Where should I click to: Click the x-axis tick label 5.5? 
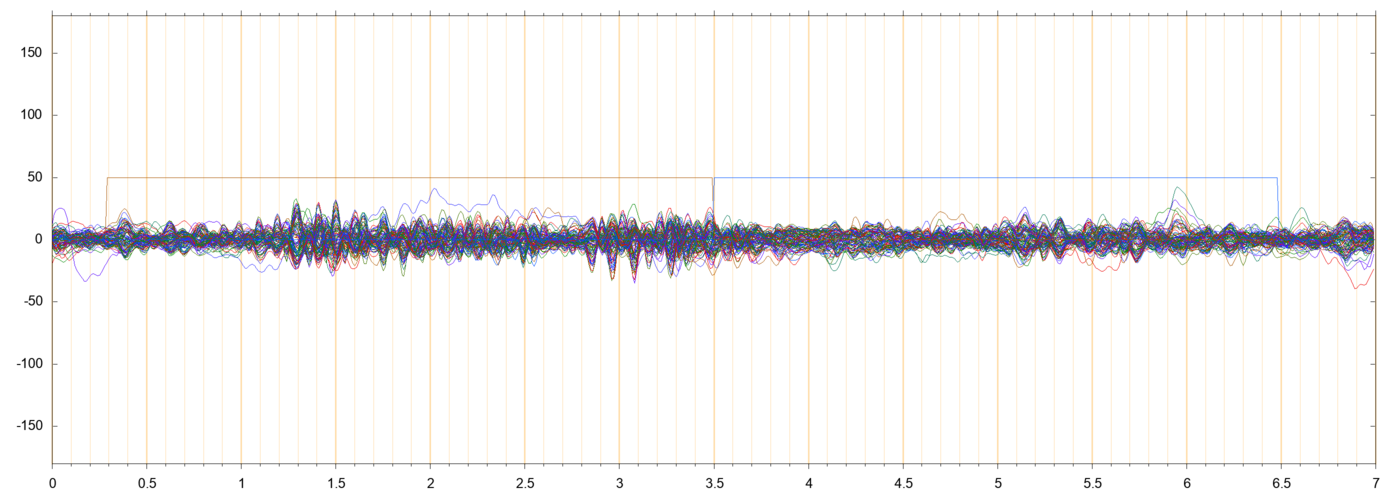point(1092,482)
